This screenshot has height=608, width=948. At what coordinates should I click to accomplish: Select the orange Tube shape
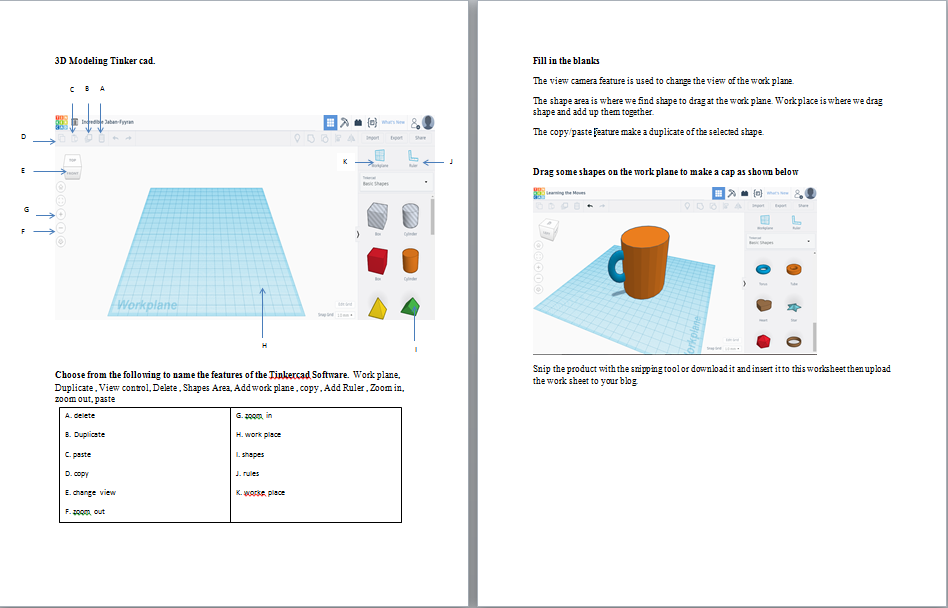pyautogui.click(x=794, y=269)
